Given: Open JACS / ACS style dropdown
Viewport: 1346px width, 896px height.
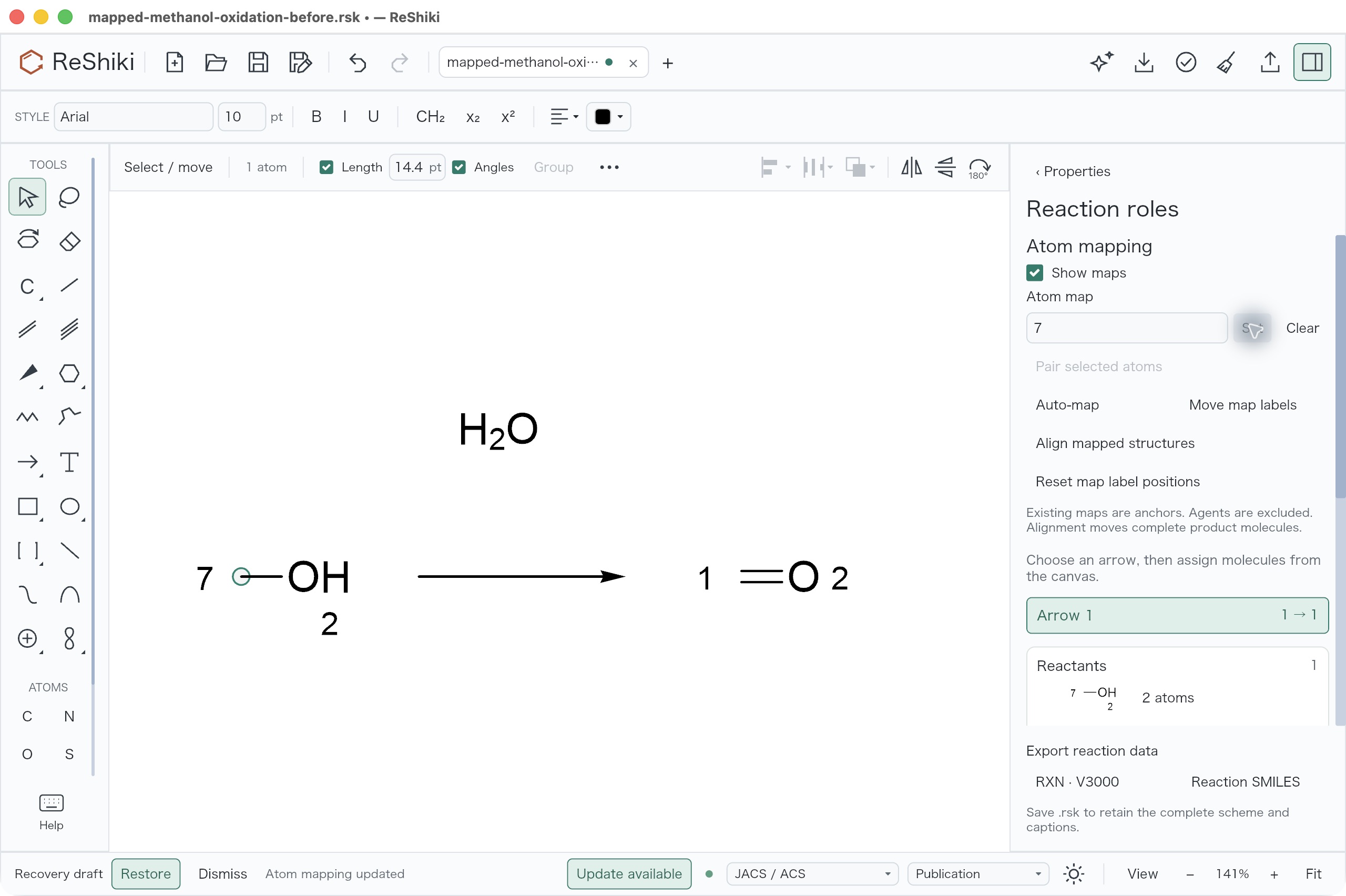Looking at the screenshot, I should [812, 874].
